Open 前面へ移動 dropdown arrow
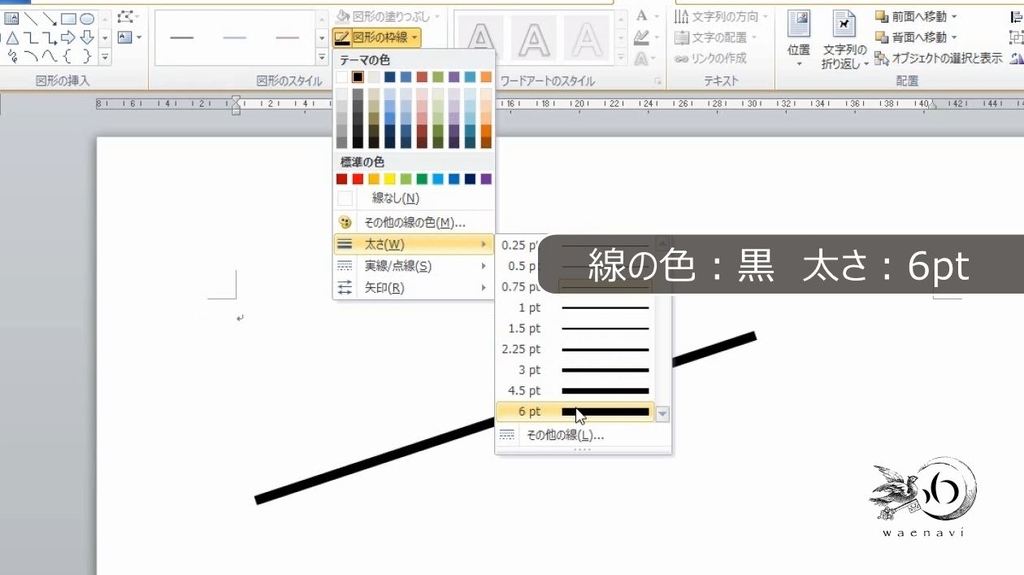Viewport: 1024px width, 575px height. pyautogui.click(x=953, y=16)
